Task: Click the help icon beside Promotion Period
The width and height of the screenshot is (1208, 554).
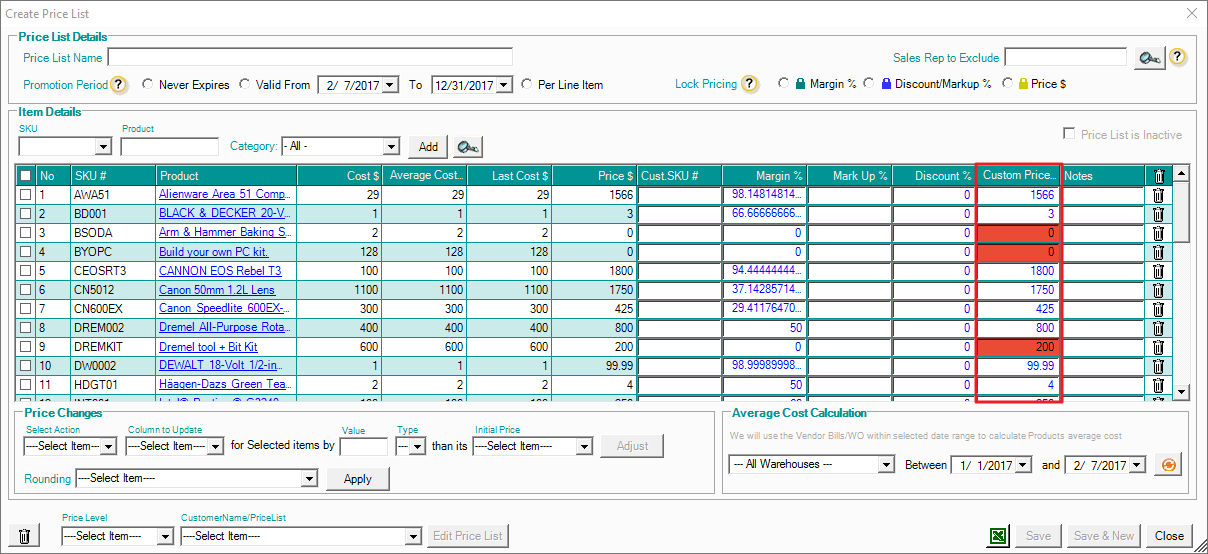Action: [118, 85]
